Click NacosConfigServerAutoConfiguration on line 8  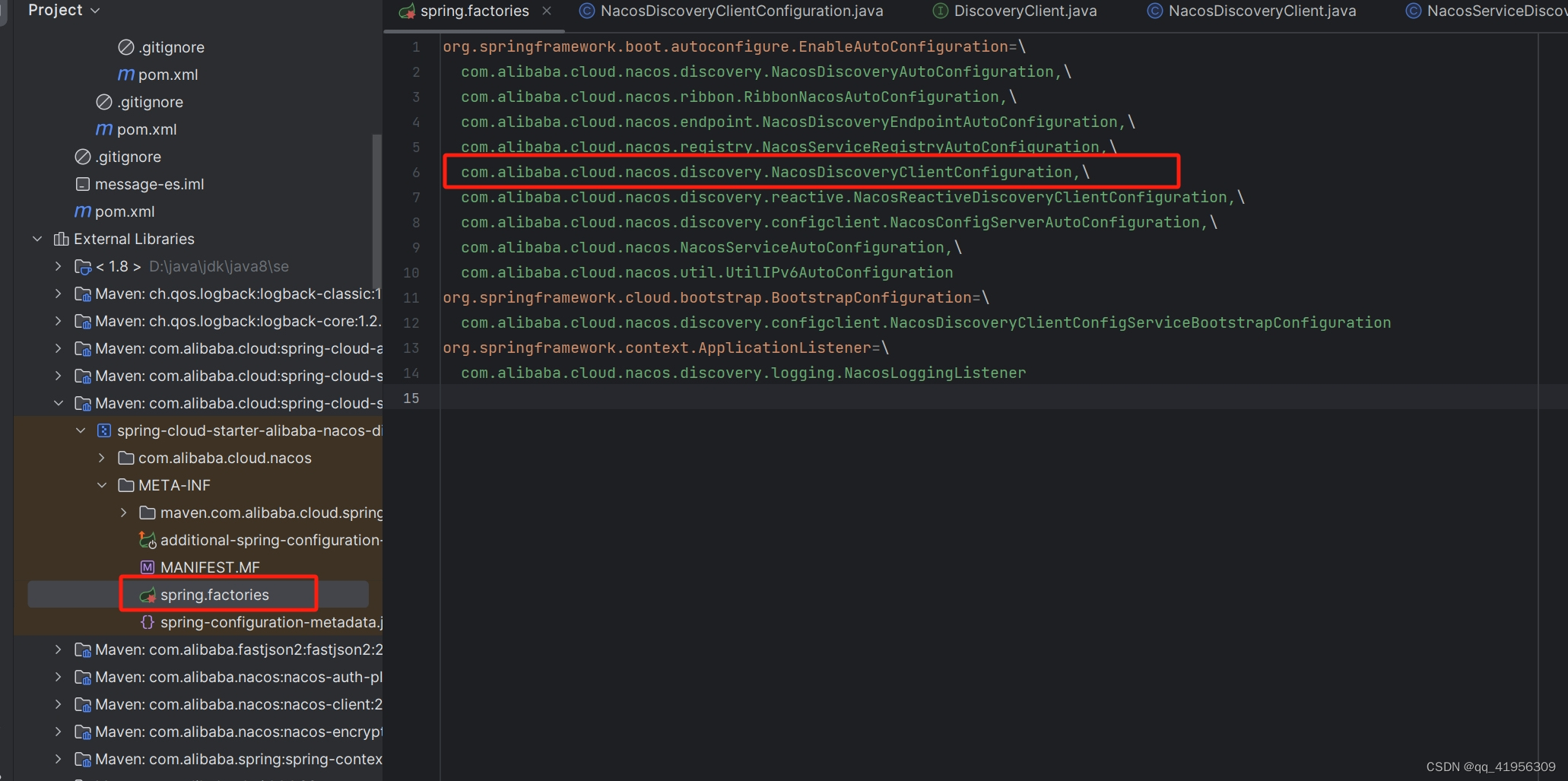click(1045, 222)
